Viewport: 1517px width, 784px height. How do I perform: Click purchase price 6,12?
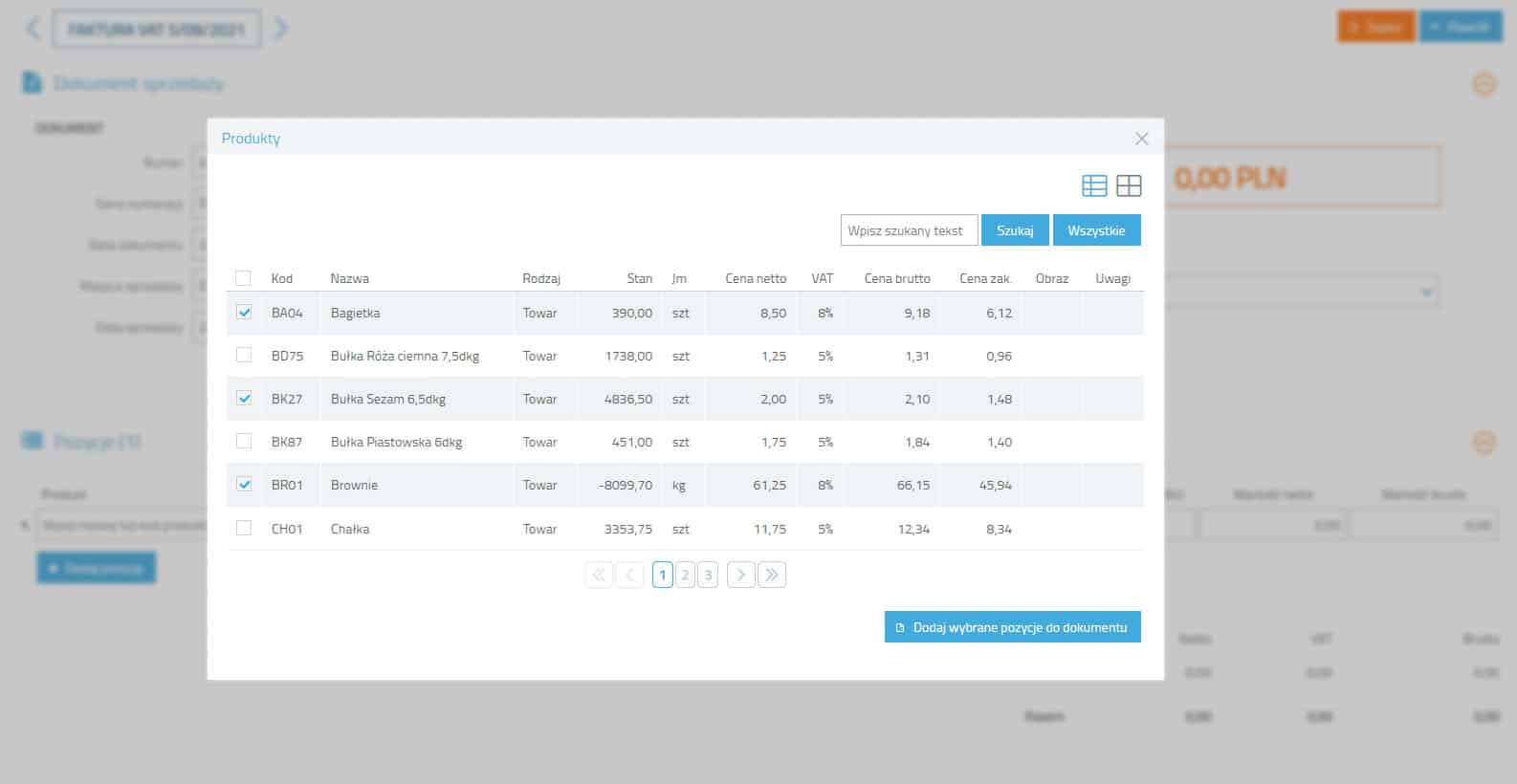point(1000,313)
